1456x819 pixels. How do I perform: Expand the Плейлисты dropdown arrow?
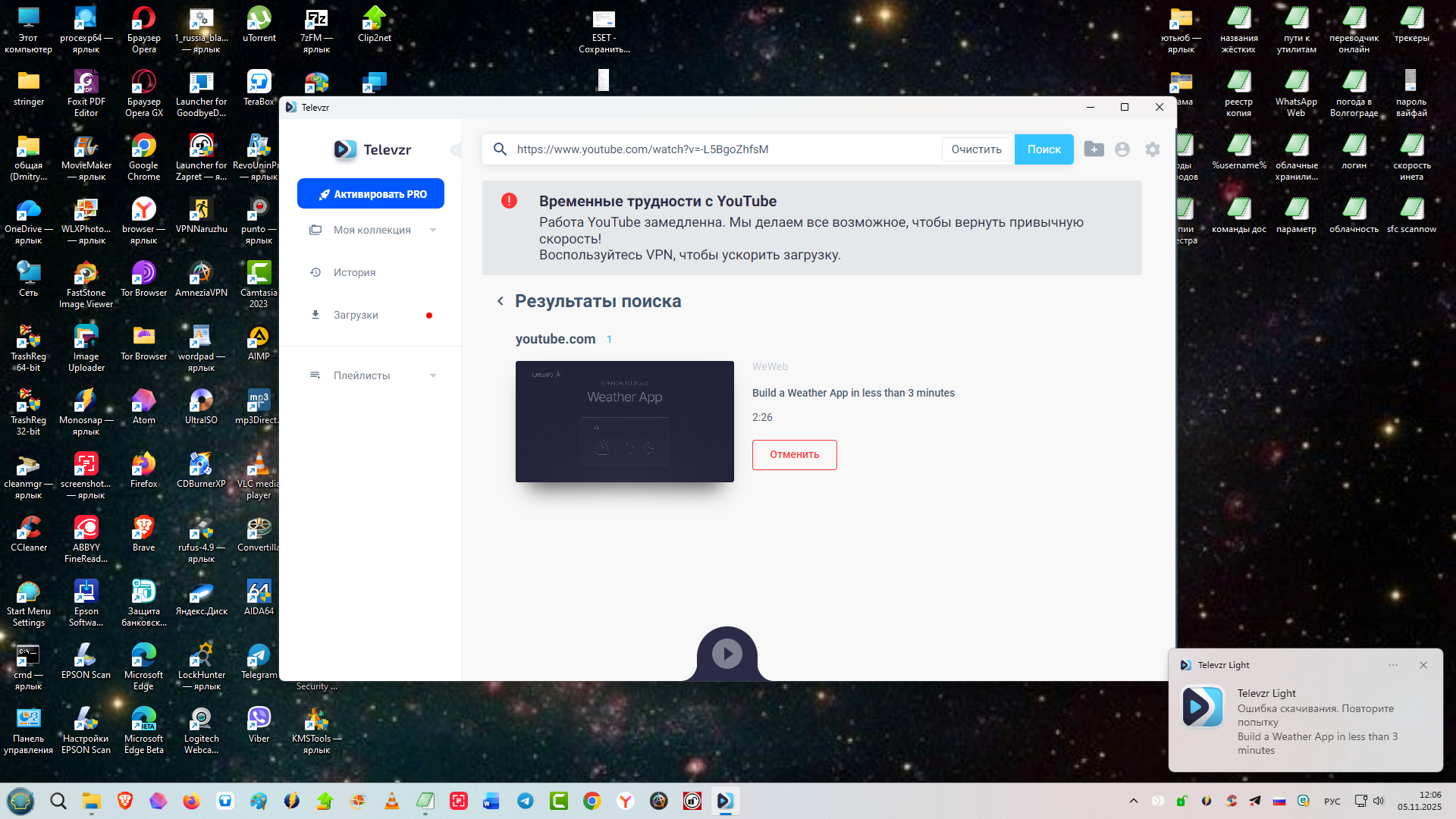tap(433, 375)
